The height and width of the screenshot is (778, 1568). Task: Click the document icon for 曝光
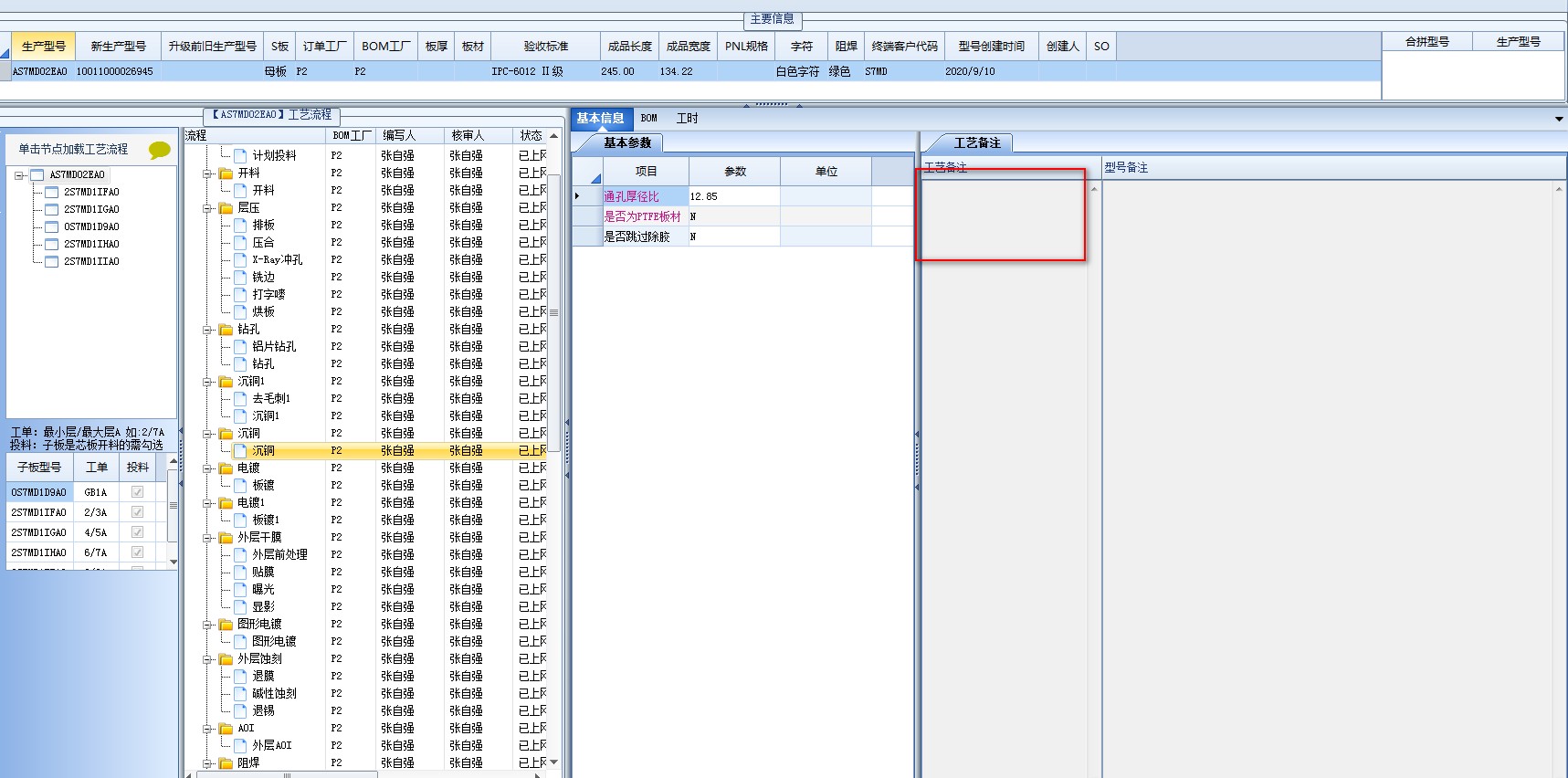240,590
